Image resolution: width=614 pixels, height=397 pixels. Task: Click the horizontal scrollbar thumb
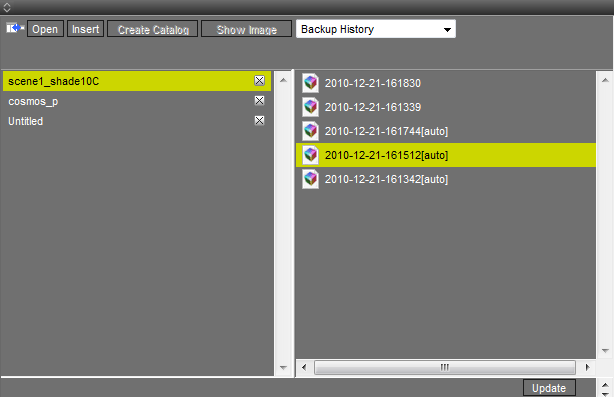[x=445, y=367]
